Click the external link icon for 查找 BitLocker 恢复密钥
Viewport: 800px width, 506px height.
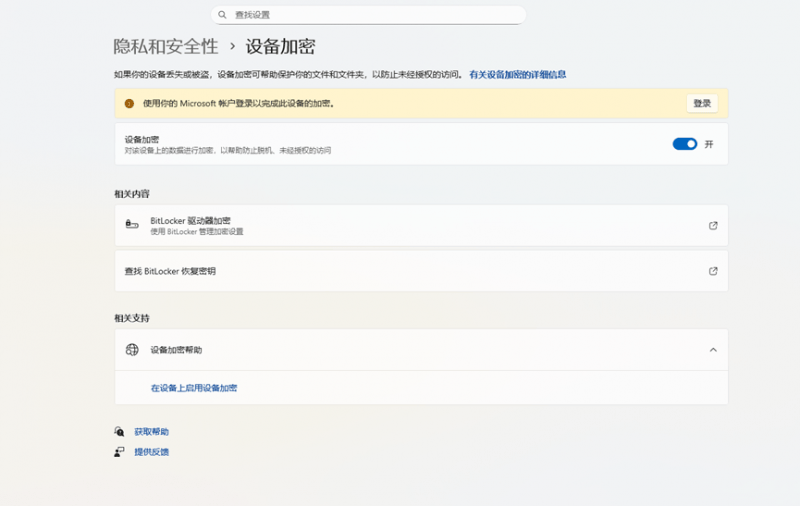(x=713, y=271)
